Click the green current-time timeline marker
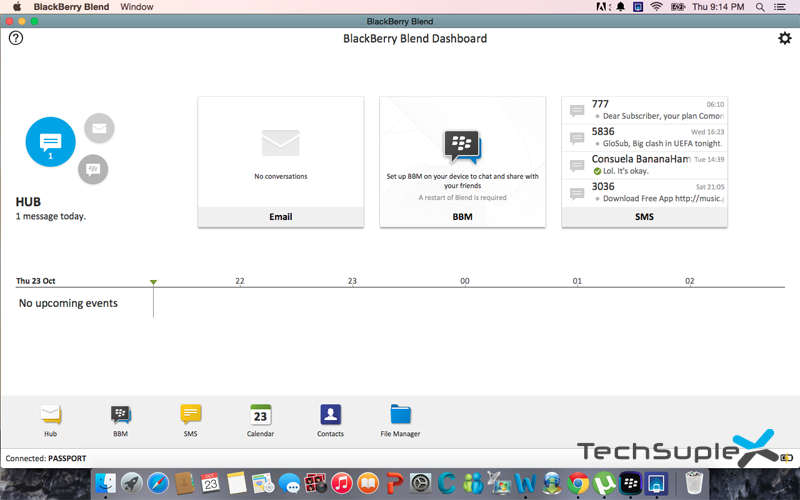The height and width of the screenshot is (500, 800). 153,283
